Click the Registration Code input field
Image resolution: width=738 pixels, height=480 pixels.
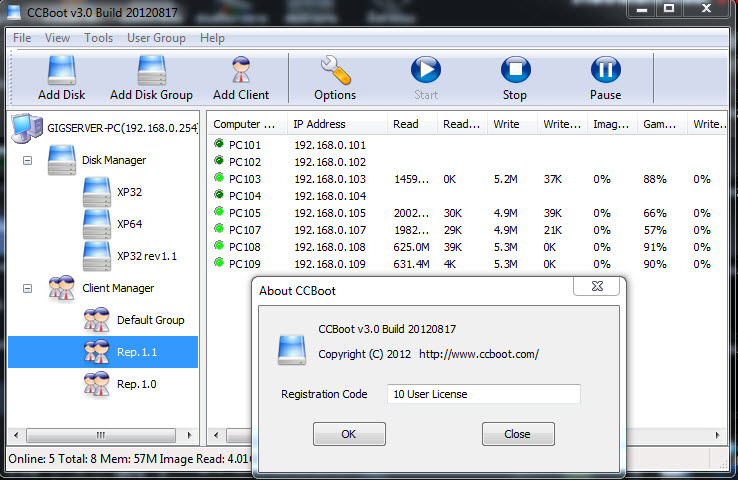(483, 394)
